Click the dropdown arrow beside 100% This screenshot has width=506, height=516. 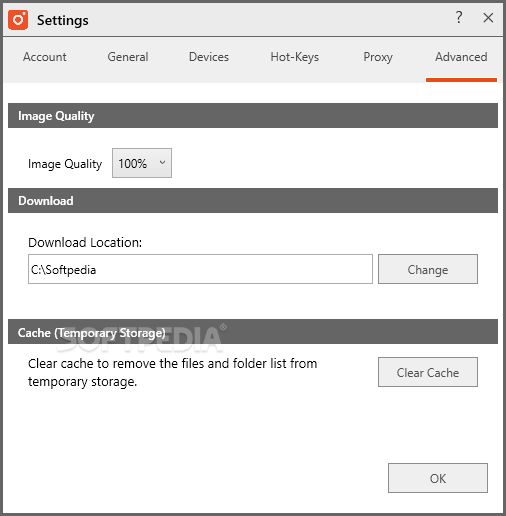162,163
